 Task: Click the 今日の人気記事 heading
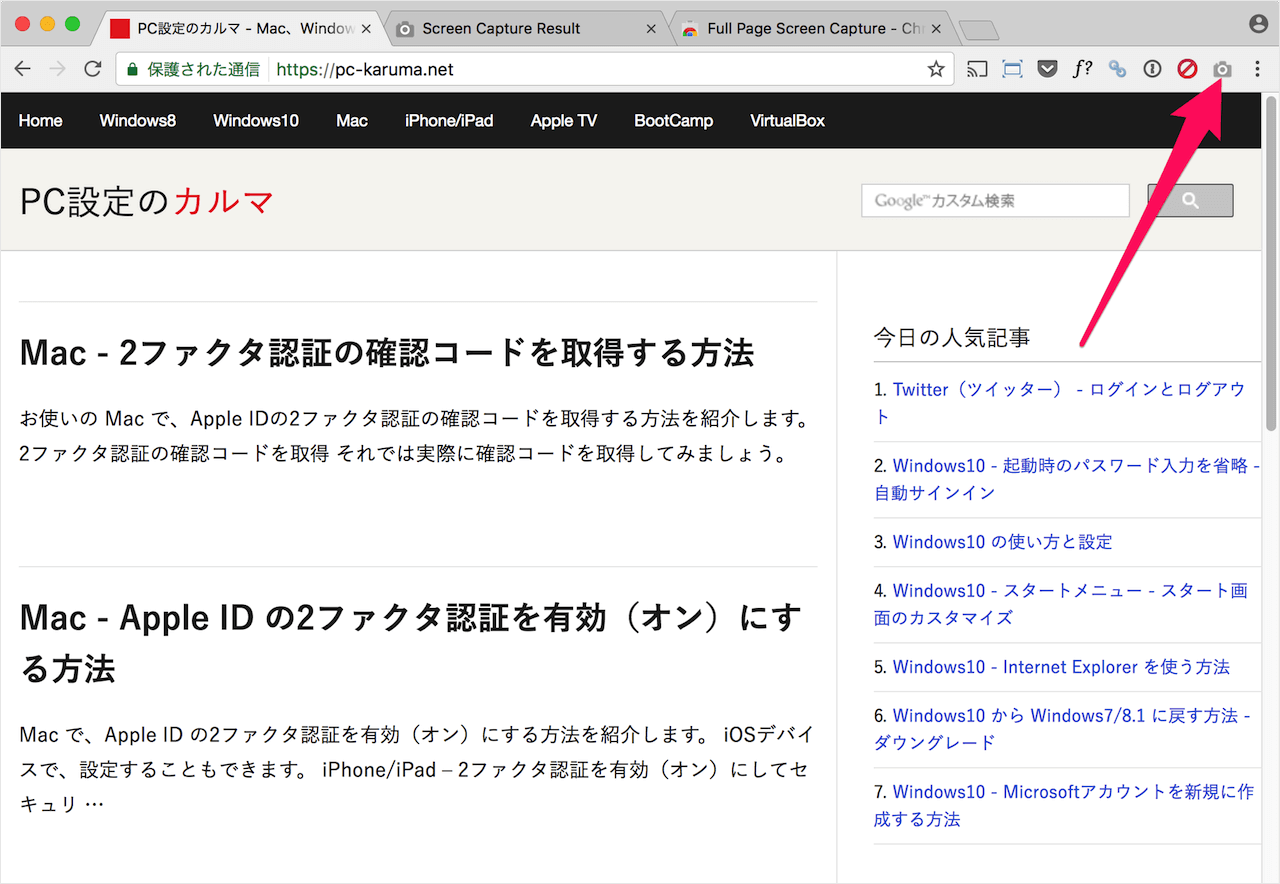[x=952, y=338]
